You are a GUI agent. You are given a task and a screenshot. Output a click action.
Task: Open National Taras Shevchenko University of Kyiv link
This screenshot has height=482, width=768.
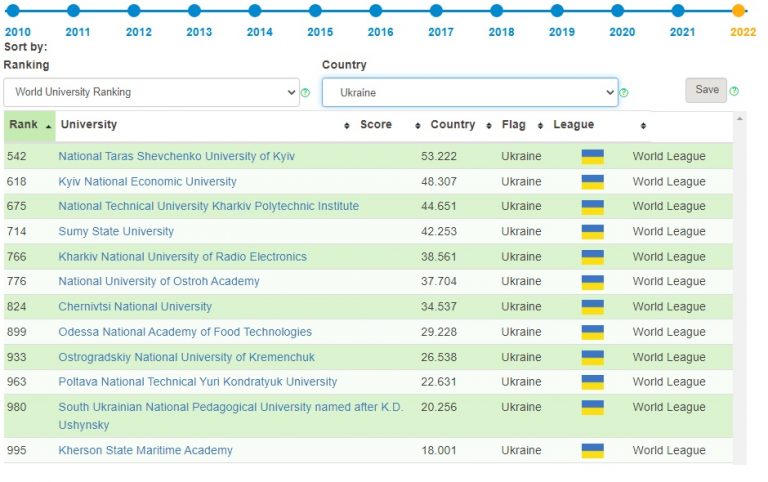[x=176, y=156]
